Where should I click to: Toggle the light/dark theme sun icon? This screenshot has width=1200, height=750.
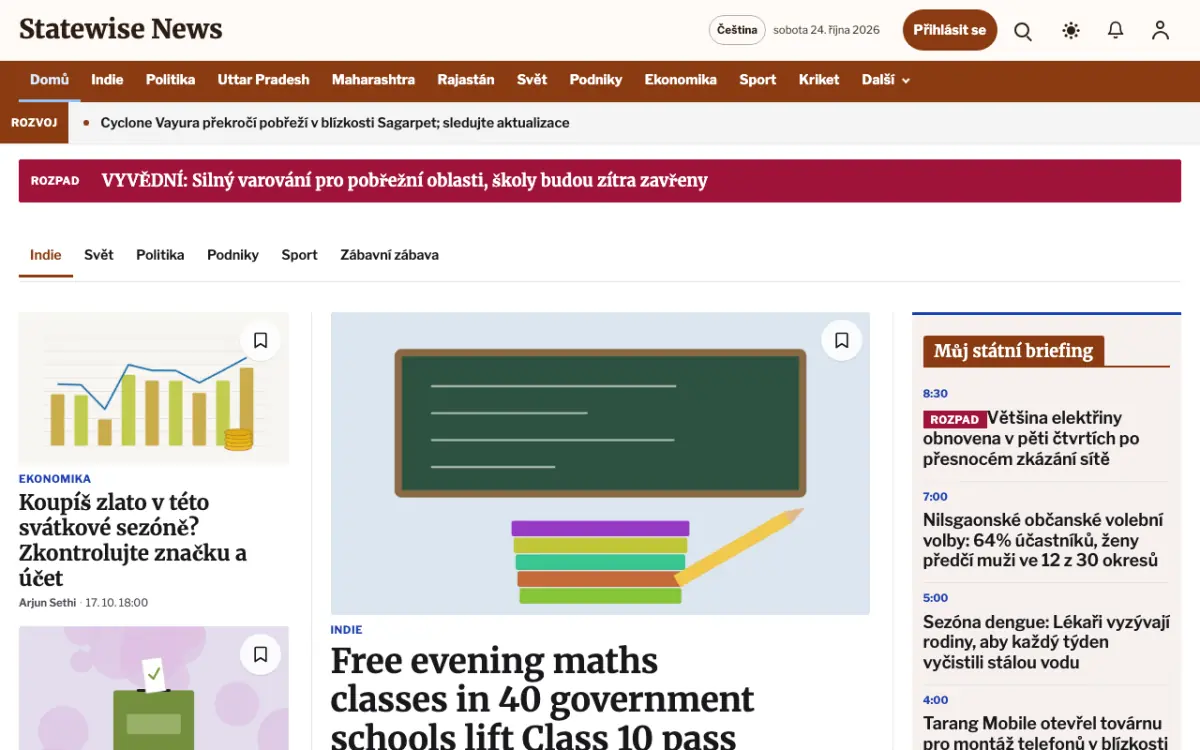(x=1071, y=30)
